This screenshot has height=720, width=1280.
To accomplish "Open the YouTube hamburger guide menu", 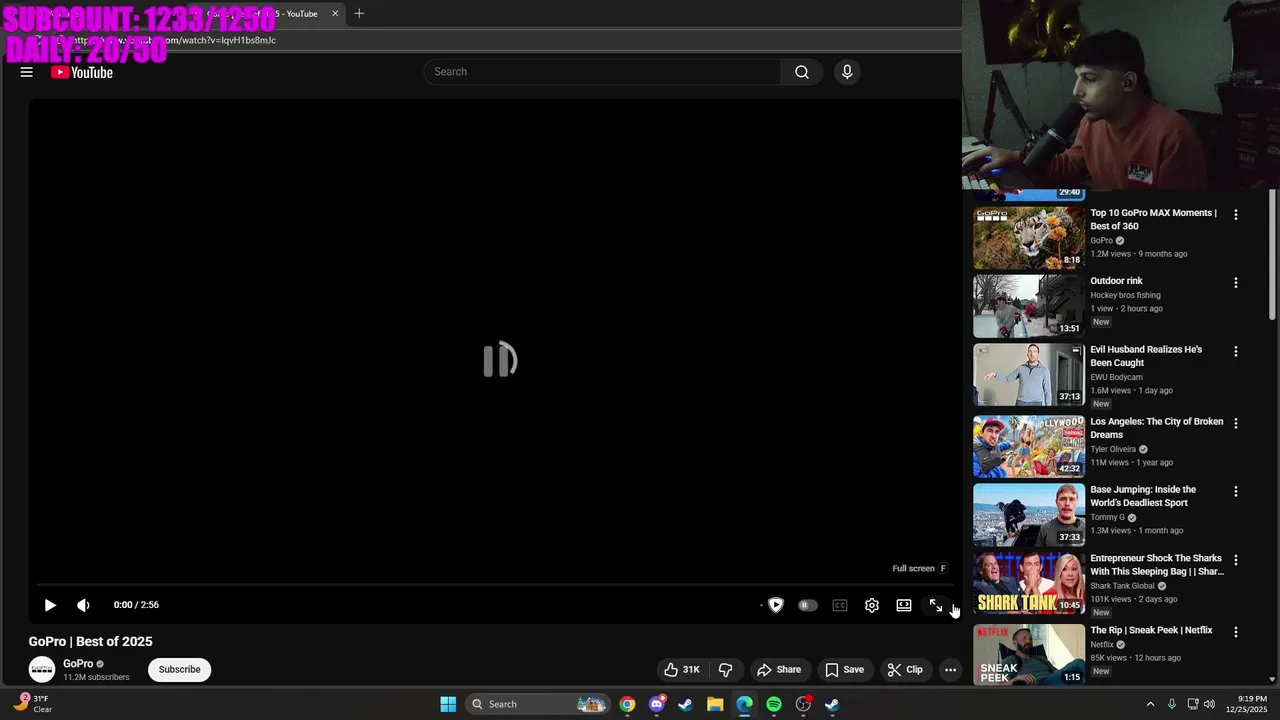I will [x=27, y=72].
